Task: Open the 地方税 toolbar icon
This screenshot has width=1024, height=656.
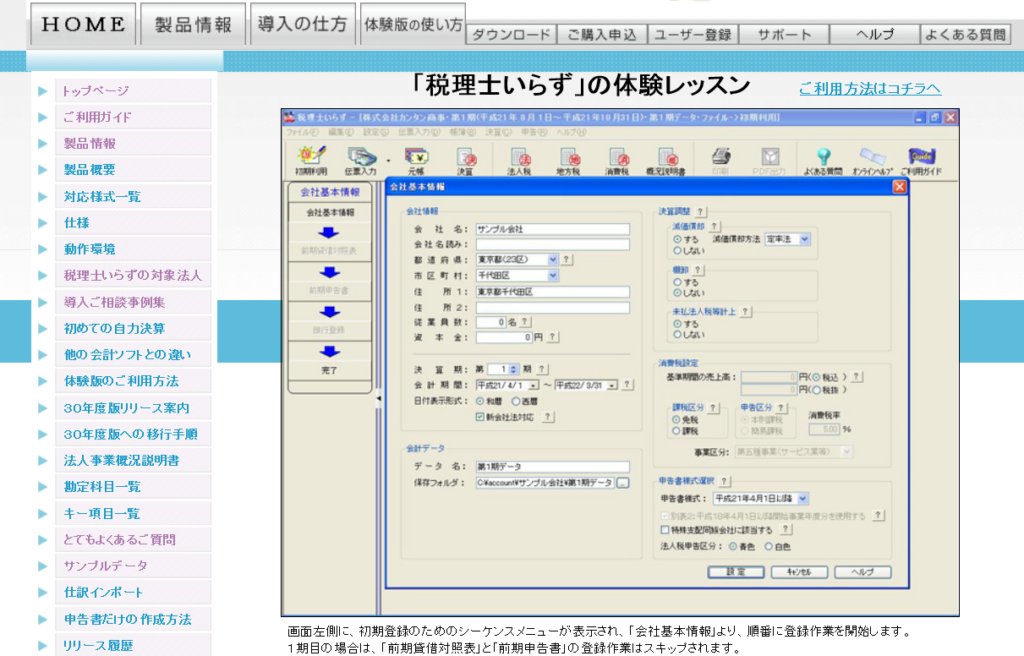Action: [x=568, y=161]
